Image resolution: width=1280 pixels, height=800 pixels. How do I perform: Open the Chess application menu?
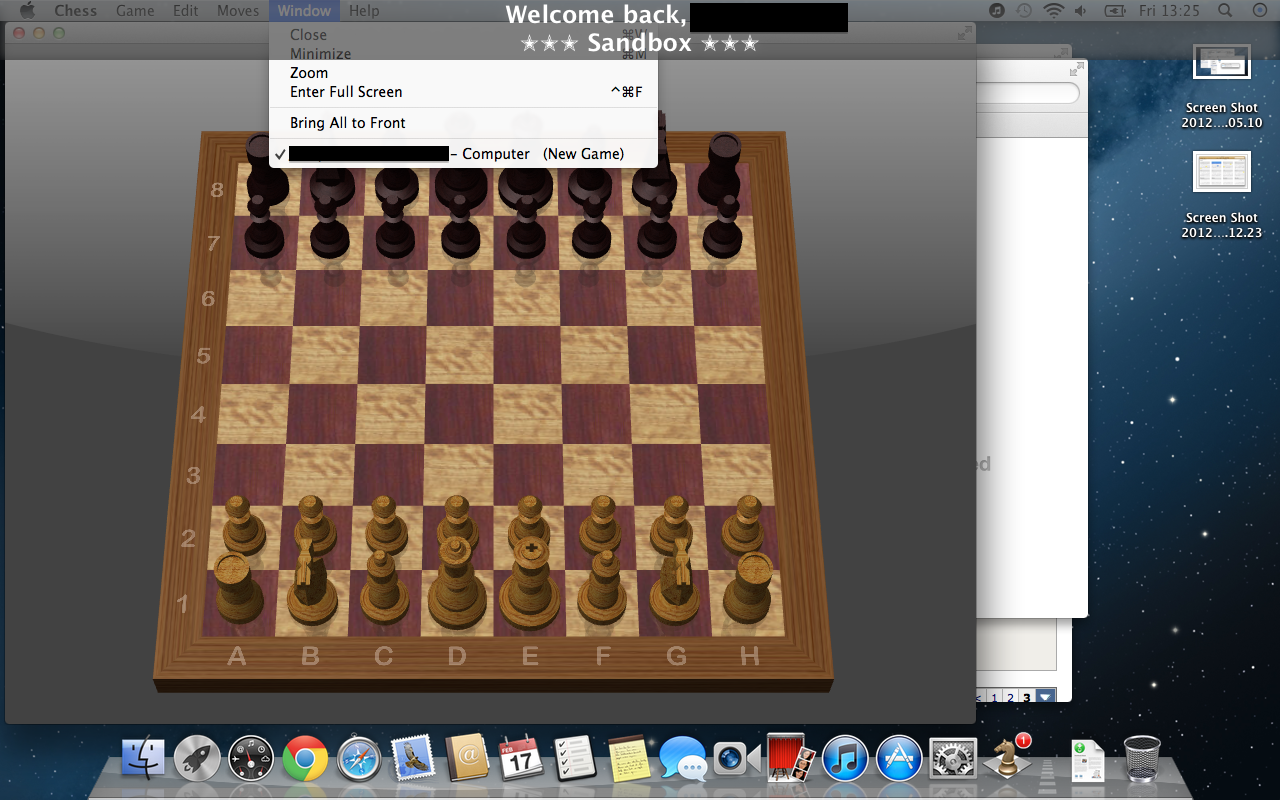[x=76, y=11]
